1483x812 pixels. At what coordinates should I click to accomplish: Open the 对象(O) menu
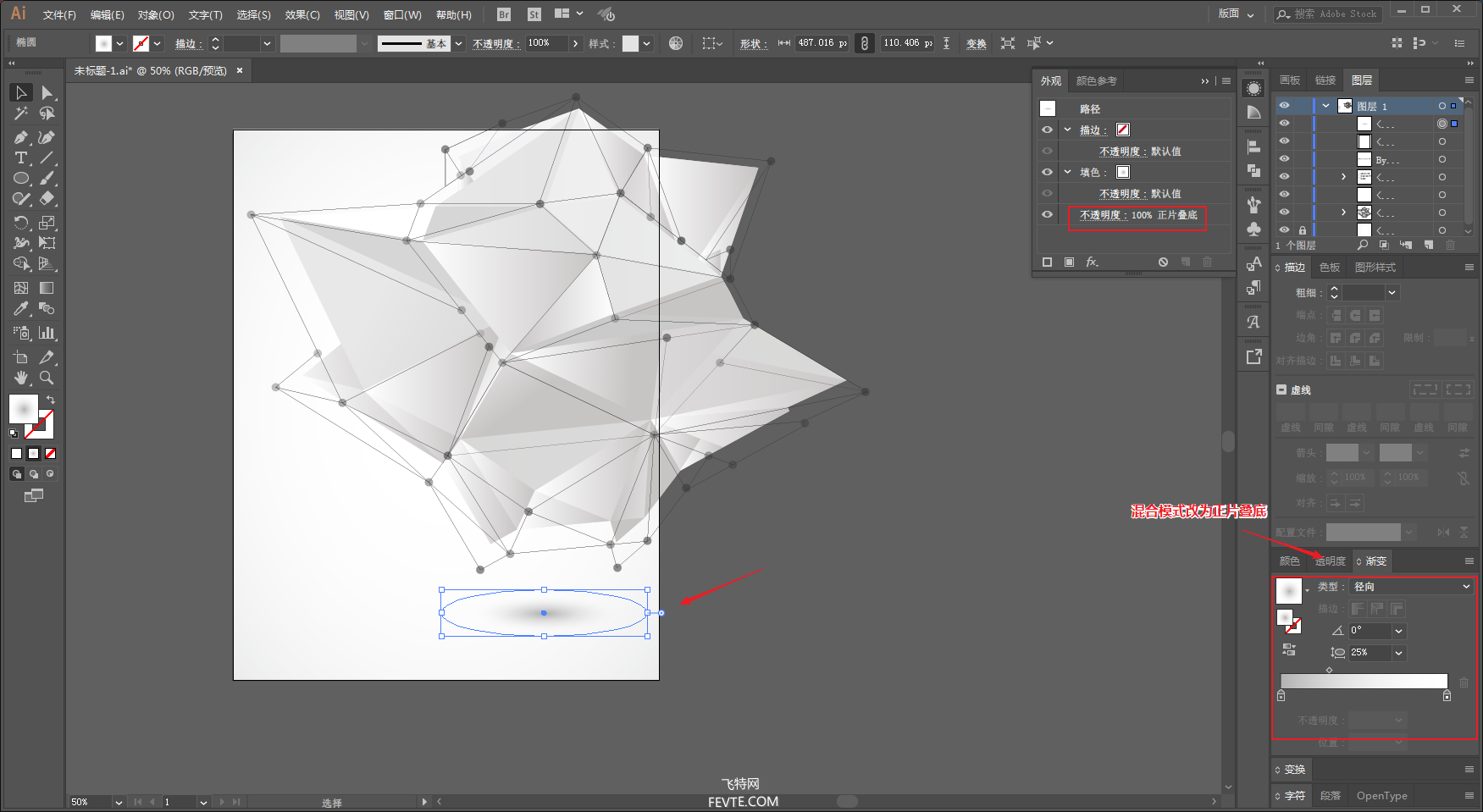(156, 15)
